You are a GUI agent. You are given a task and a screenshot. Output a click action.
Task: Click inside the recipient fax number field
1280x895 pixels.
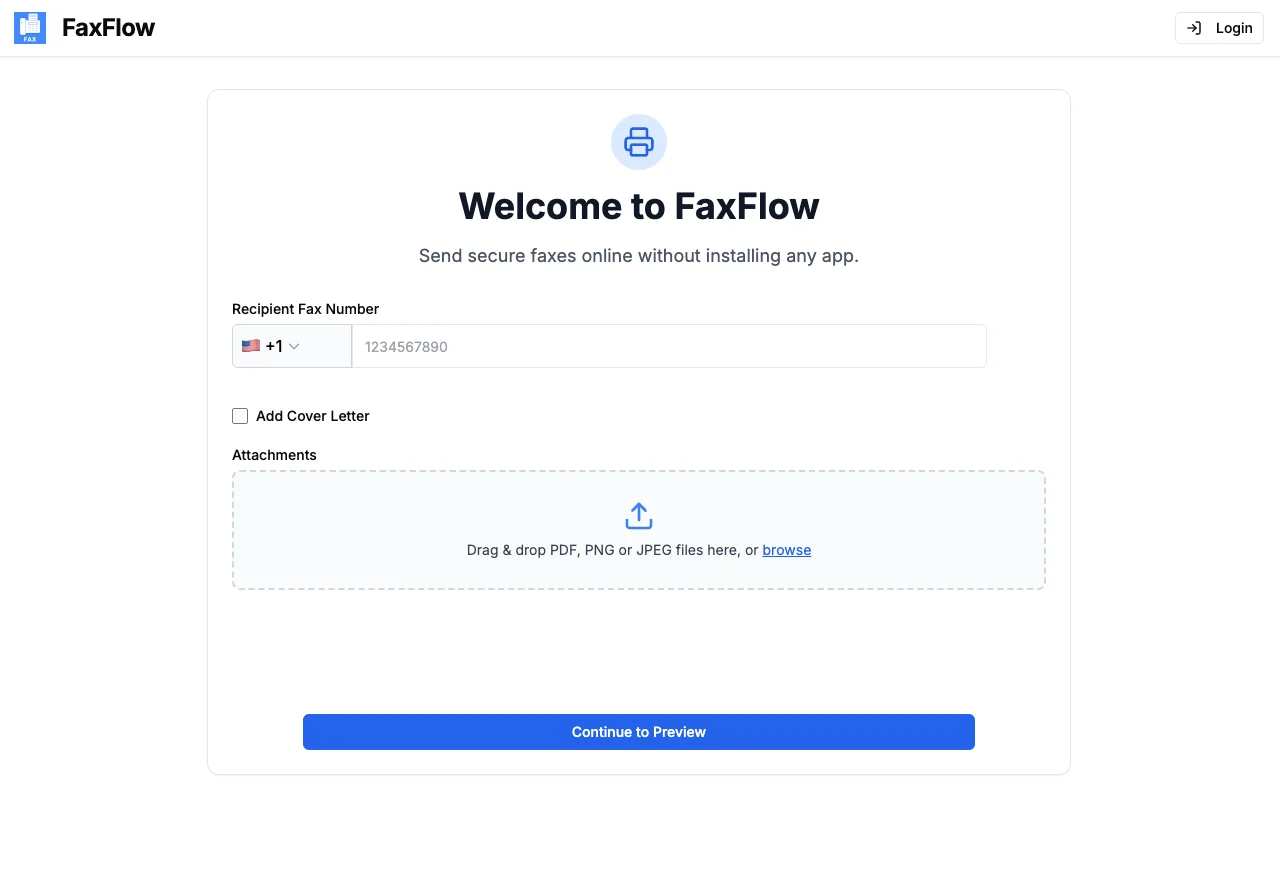pyautogui.click(x=668, y=345)
